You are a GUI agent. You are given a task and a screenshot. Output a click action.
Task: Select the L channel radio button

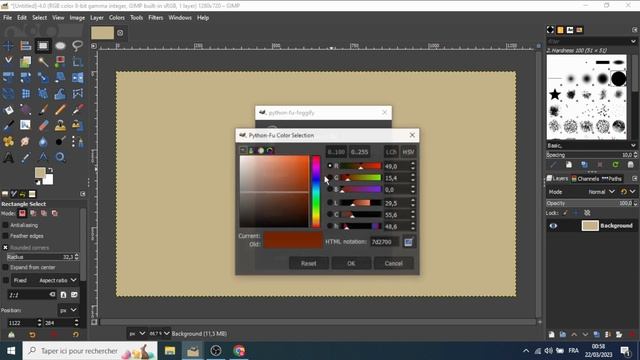coord(330,202)
